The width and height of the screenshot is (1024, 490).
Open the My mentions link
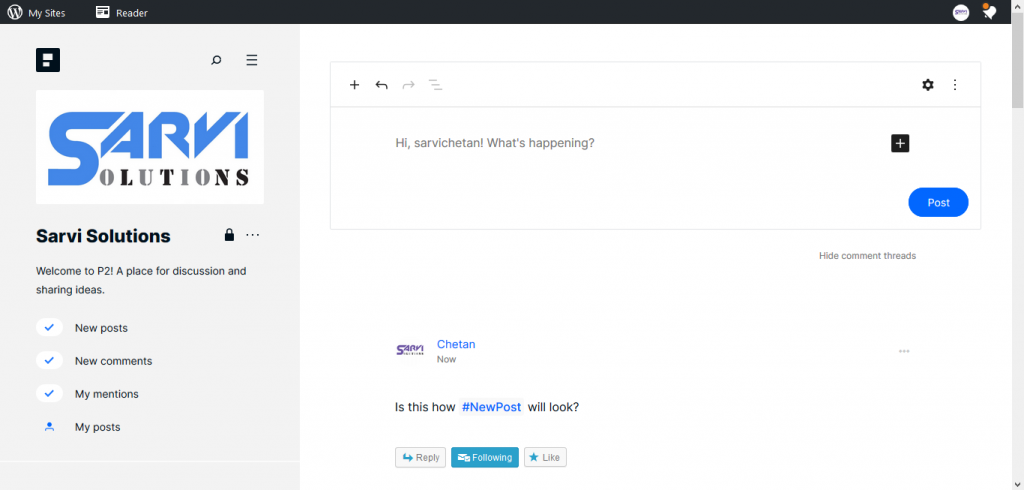(107, 394)
